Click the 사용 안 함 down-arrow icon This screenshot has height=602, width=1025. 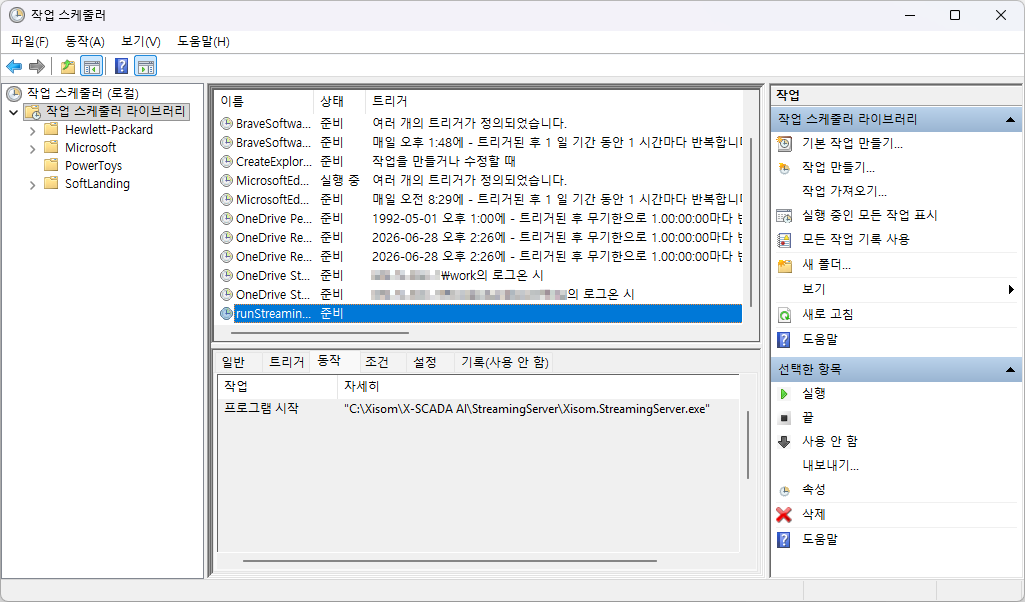point(784,442)
